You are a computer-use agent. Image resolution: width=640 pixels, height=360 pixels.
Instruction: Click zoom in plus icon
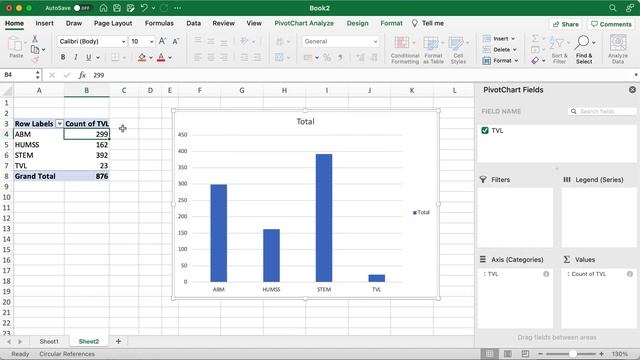[601, 354]
